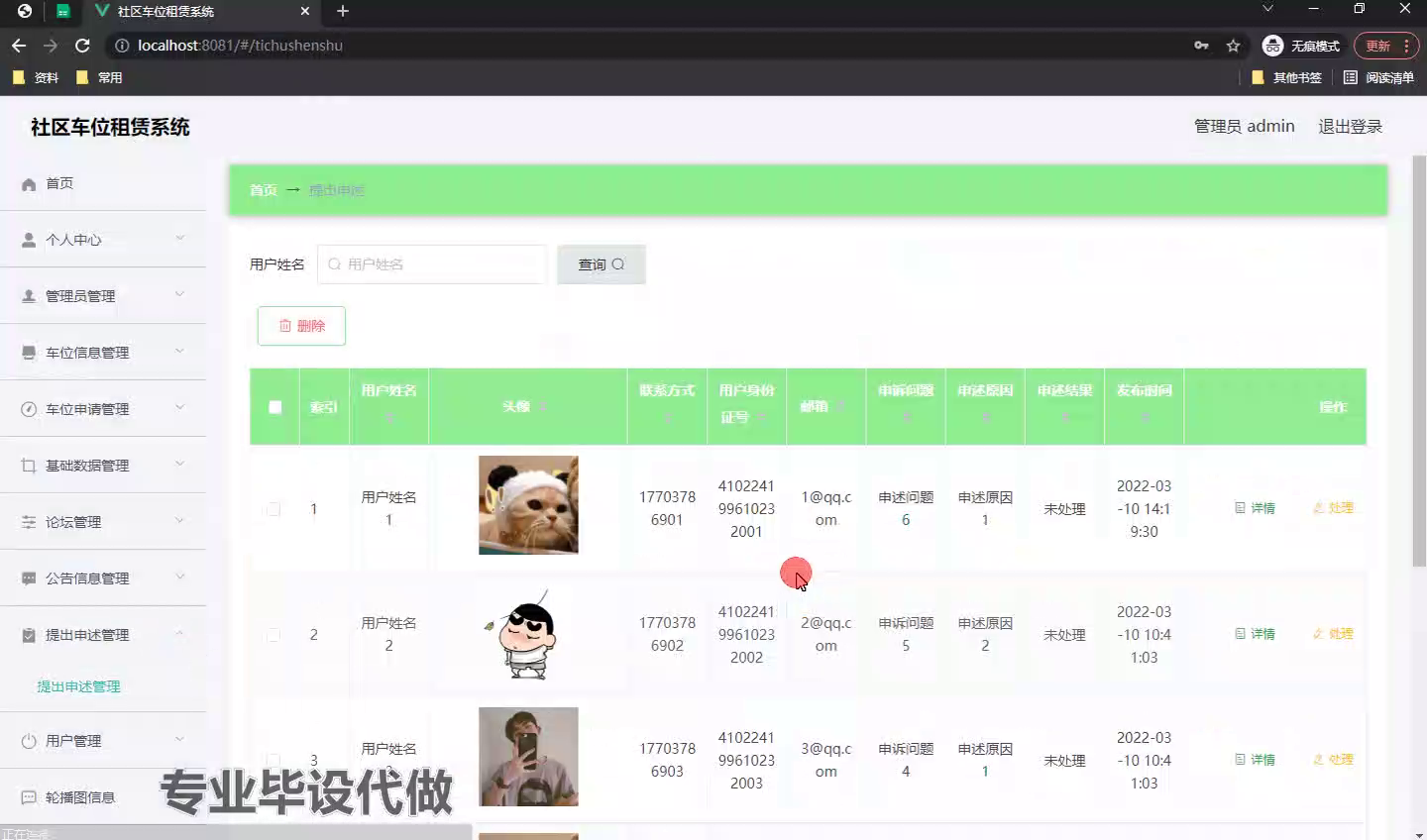Click 首页 in the breadcrumb
1427x840 pixels.
click(x=264, y=190)
